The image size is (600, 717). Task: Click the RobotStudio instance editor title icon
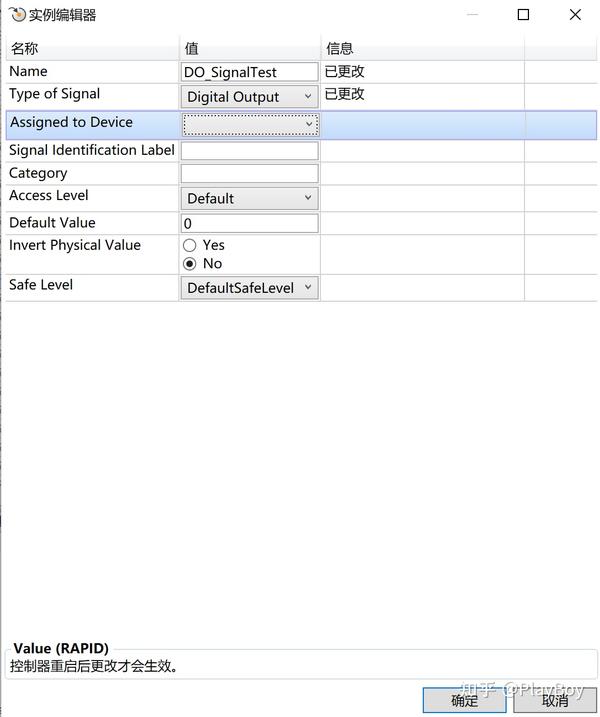[x=17, y=15]
